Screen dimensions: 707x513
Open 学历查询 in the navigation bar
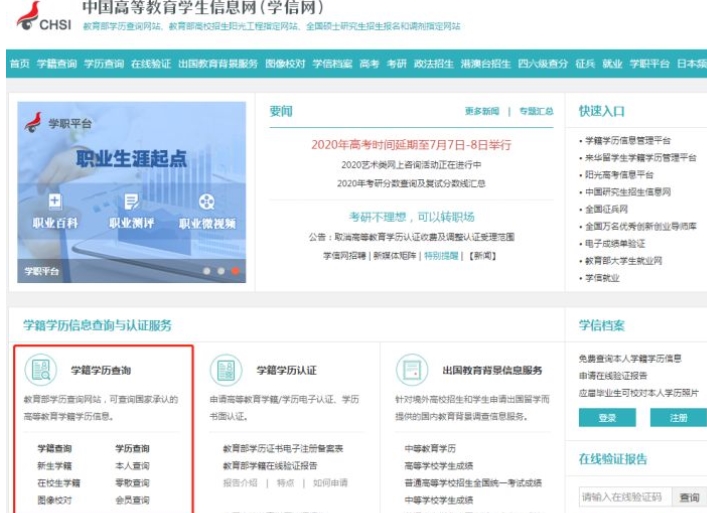[104, 64]
